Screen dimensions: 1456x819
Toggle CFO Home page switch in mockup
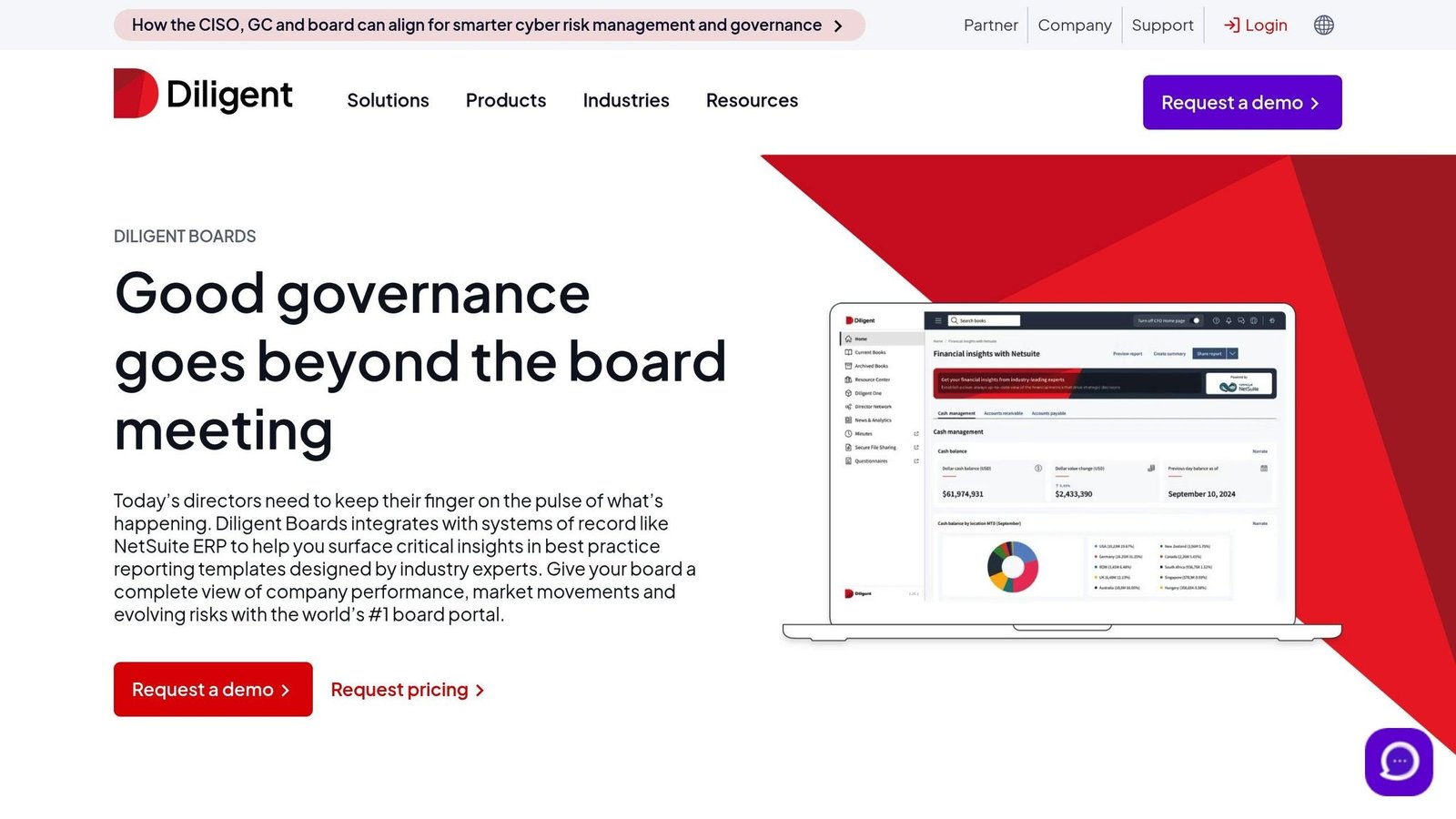click(1196, 320)
